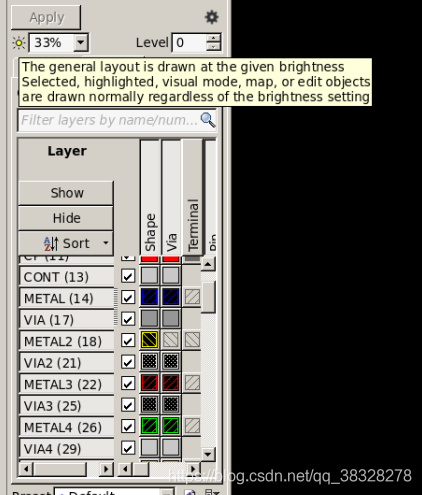
Task: Click the VIA (17) Shape swatch
Action: [x=149, y=318]
